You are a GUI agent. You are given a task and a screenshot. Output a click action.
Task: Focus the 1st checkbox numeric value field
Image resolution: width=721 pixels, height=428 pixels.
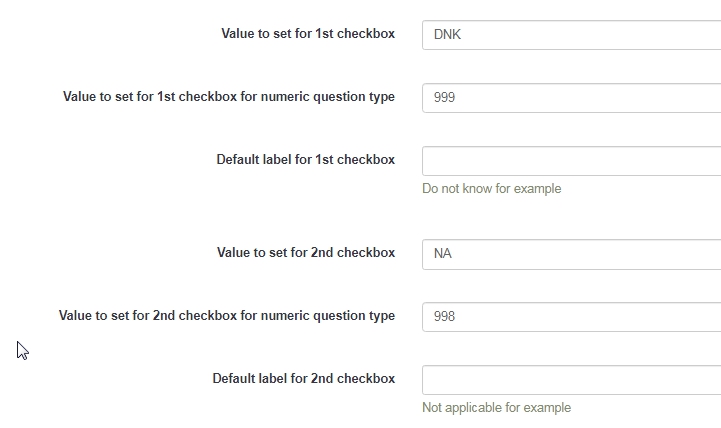coord(571,98)
